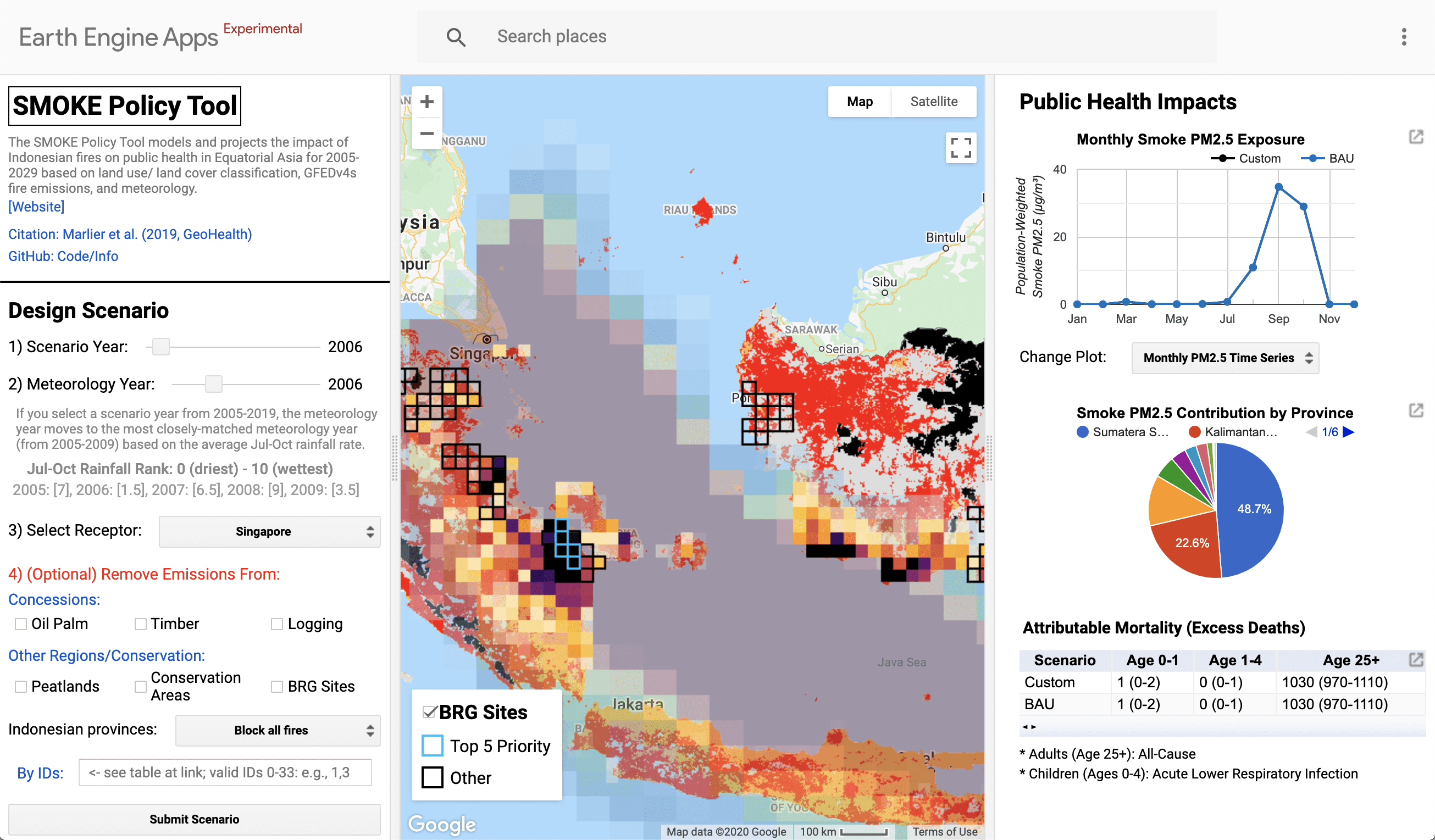Open the three-dot overflow menu
Image resolution: width=1435 pixels, height=840 pixels.
click(x=1404, y=37)
